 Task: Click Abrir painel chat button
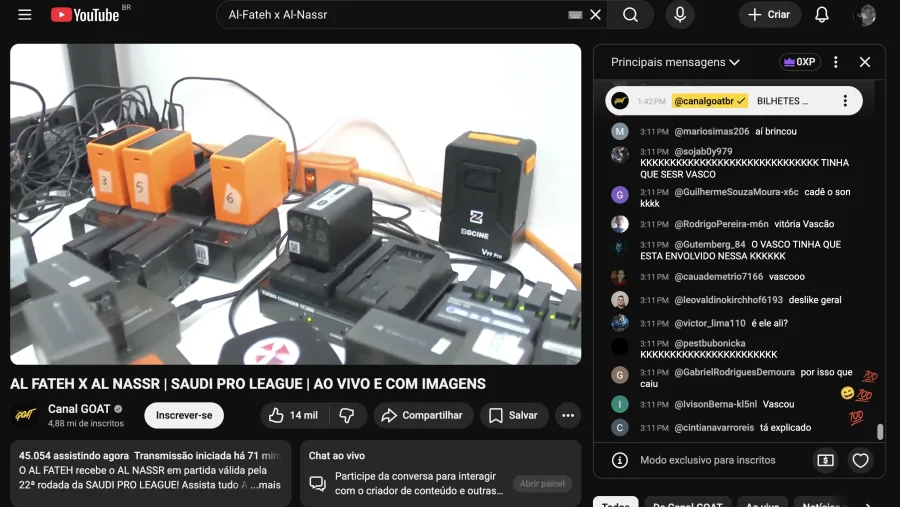click(542, 483)
